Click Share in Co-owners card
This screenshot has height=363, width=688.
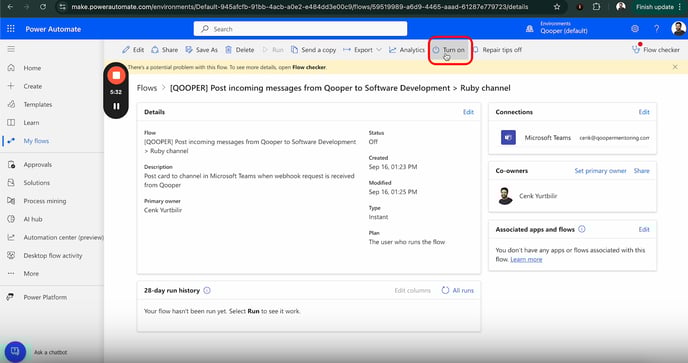tap(641, 171)
